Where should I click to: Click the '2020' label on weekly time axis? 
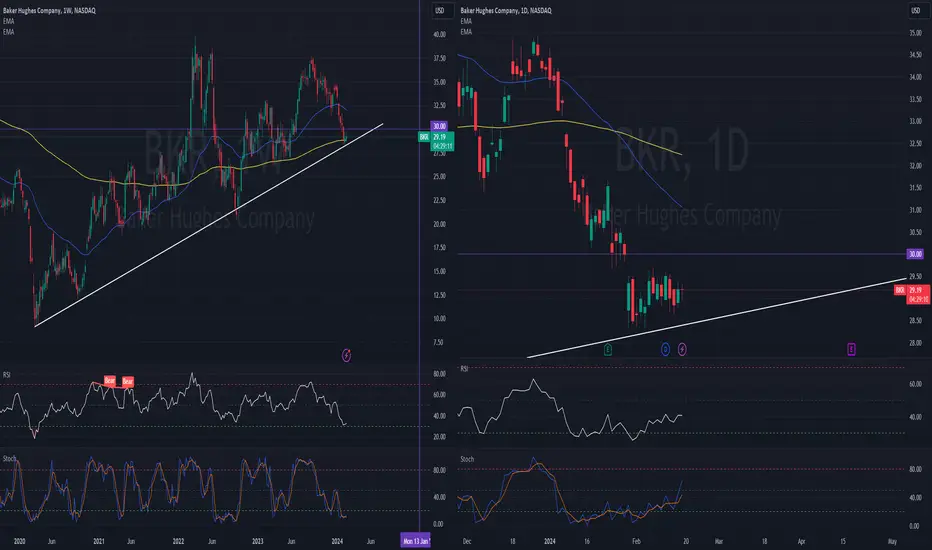(20, 542)
